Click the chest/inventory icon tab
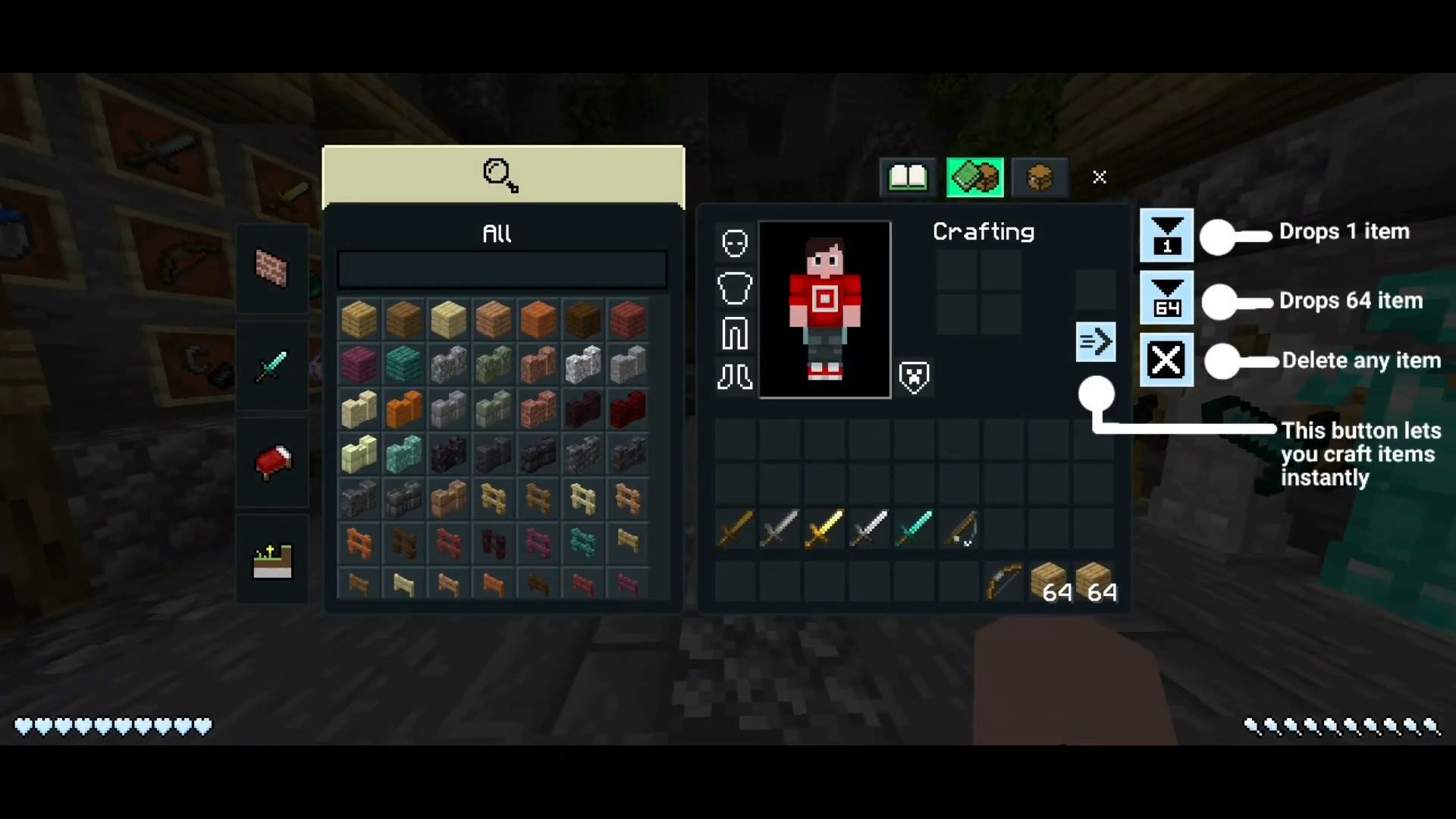Screen dimensions: 1456x819 1038,178
